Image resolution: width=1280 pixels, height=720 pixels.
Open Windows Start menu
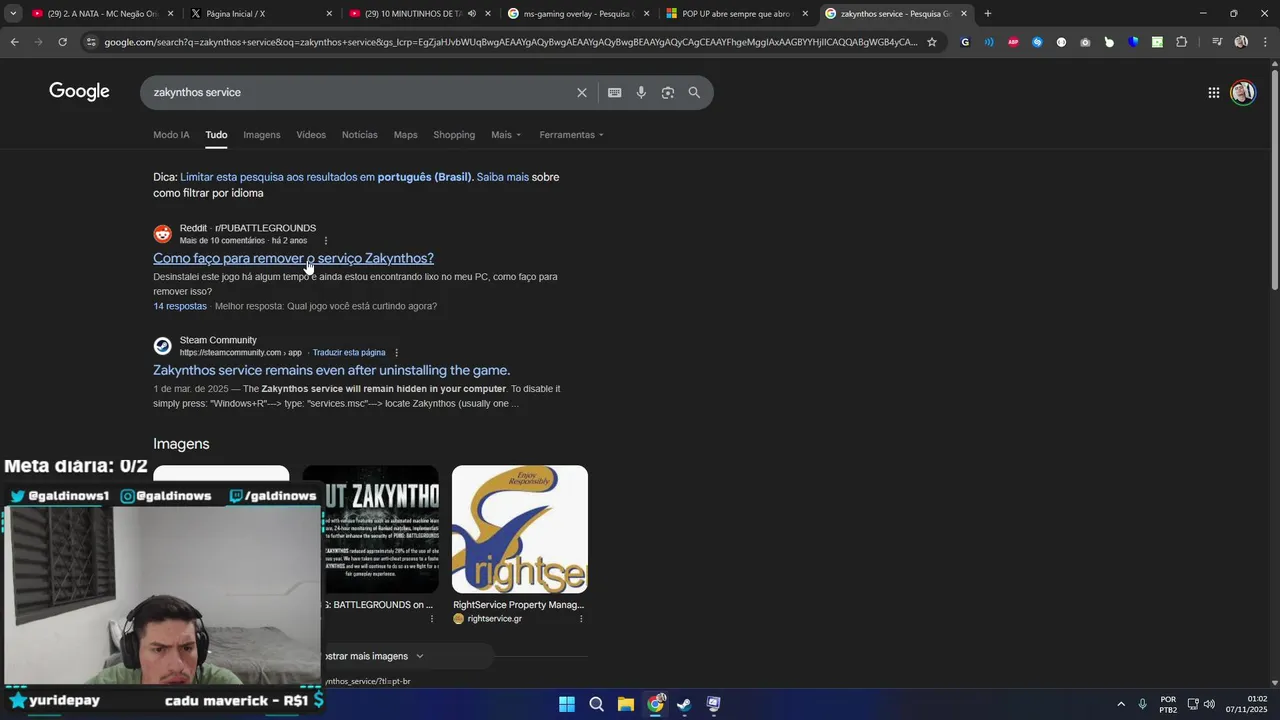567,704
